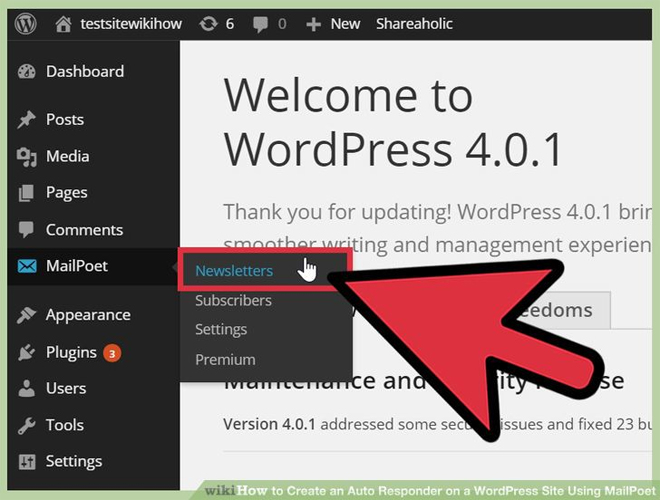Choose Subscribers from MailPoet submenu
The height and width of the screenshot is (500, 660).
tap(233, 301)
